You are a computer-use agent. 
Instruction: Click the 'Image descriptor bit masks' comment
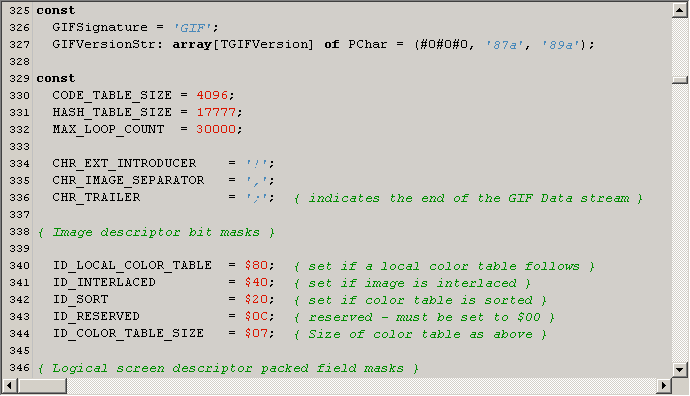point(156,232)
